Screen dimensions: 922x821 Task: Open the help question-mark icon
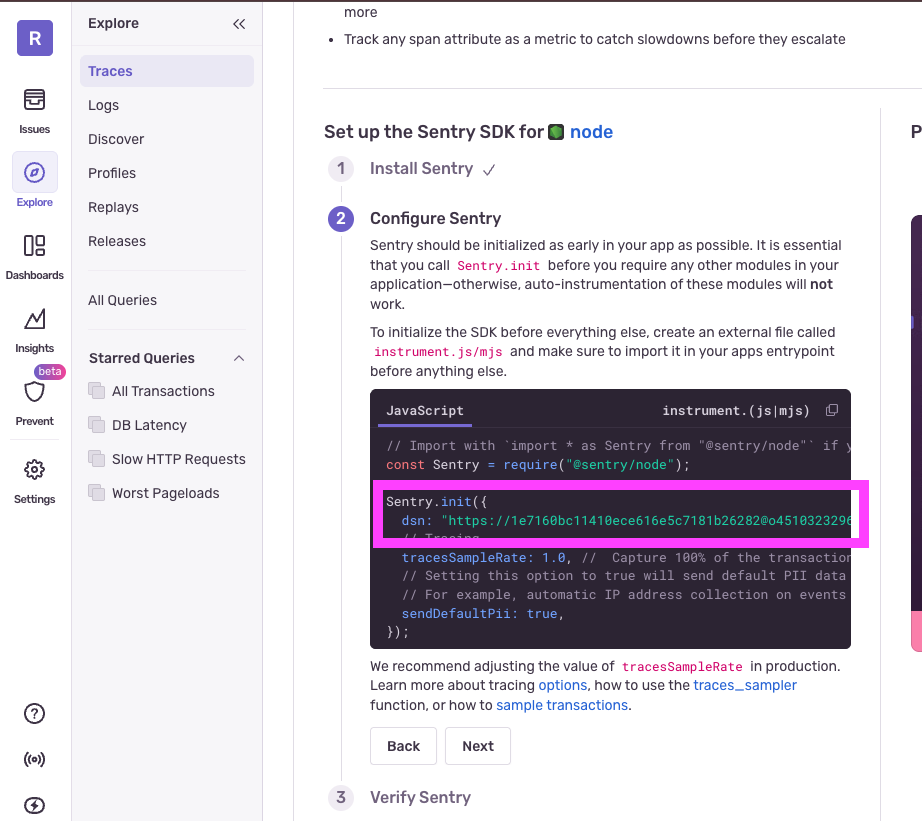pos(34,713)
